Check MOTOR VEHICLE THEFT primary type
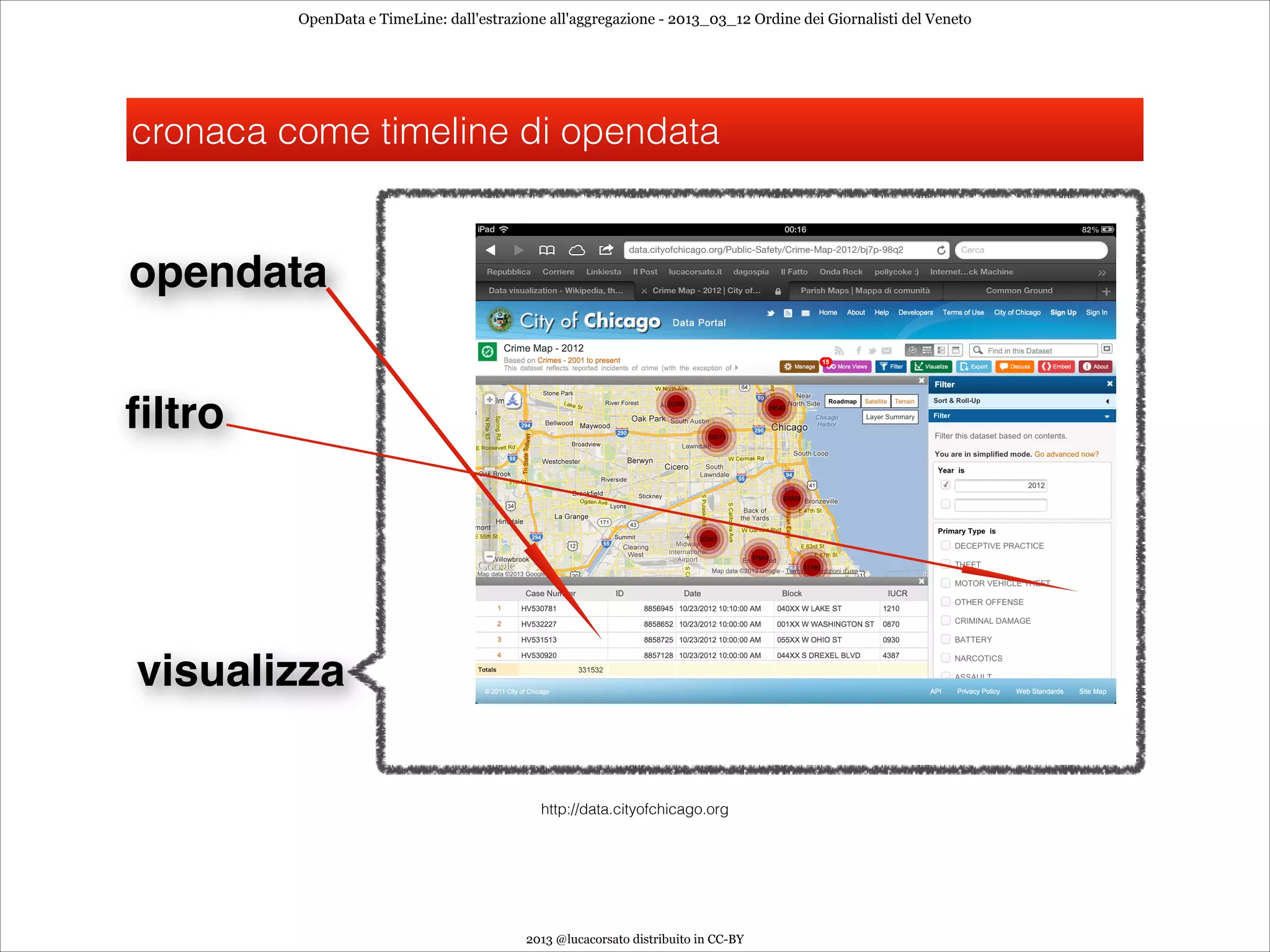Screen dimensions: 1270x952 946,583
